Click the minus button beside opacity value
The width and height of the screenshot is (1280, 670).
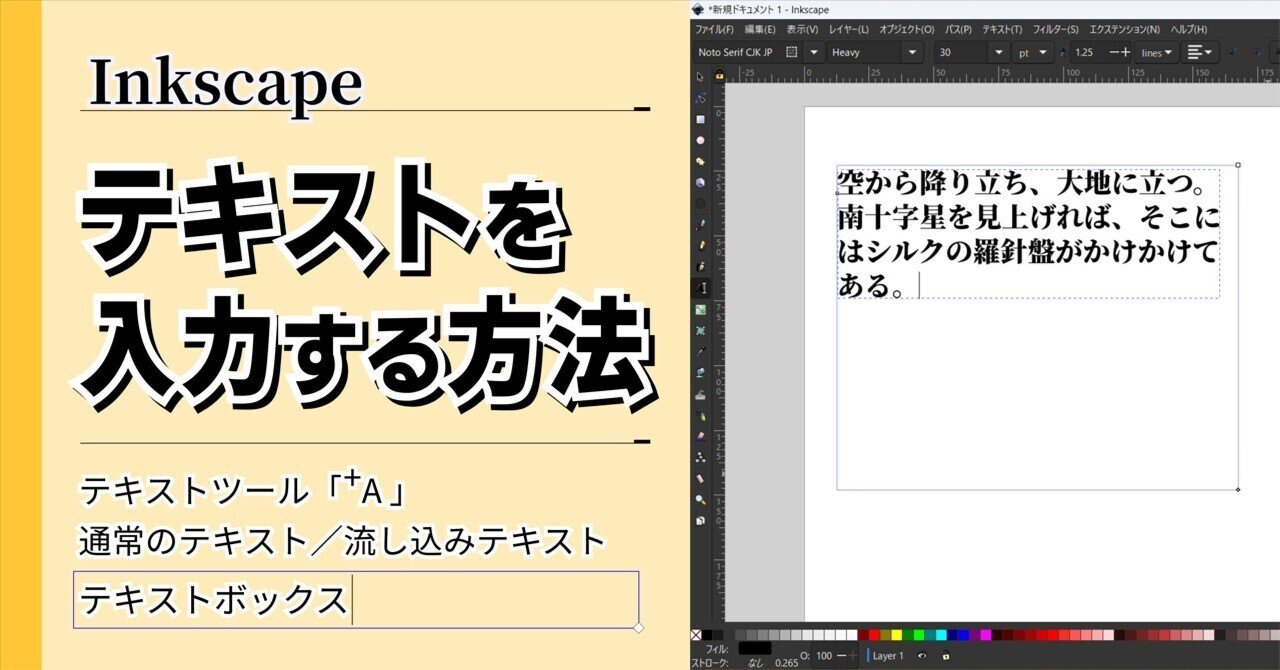(841, 655)
